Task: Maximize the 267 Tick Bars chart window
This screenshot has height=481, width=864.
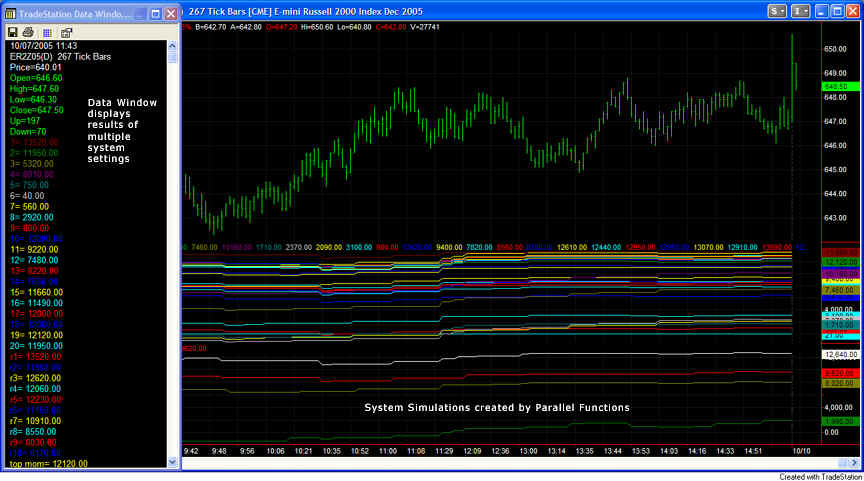Action: [x=837, y=10]
